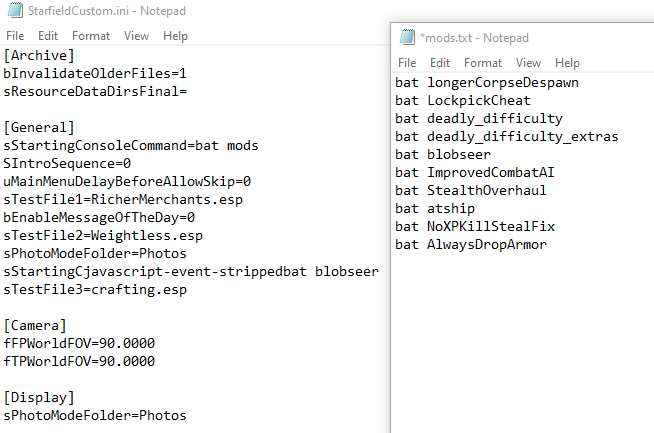Click the sResourceDataDirsFinal= line
Viewport: 654px width, 433px height.
point(95,91)
